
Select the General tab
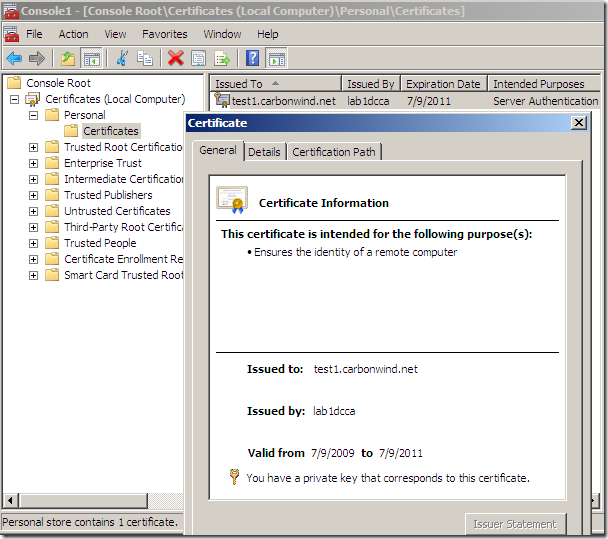click(218, 150)
